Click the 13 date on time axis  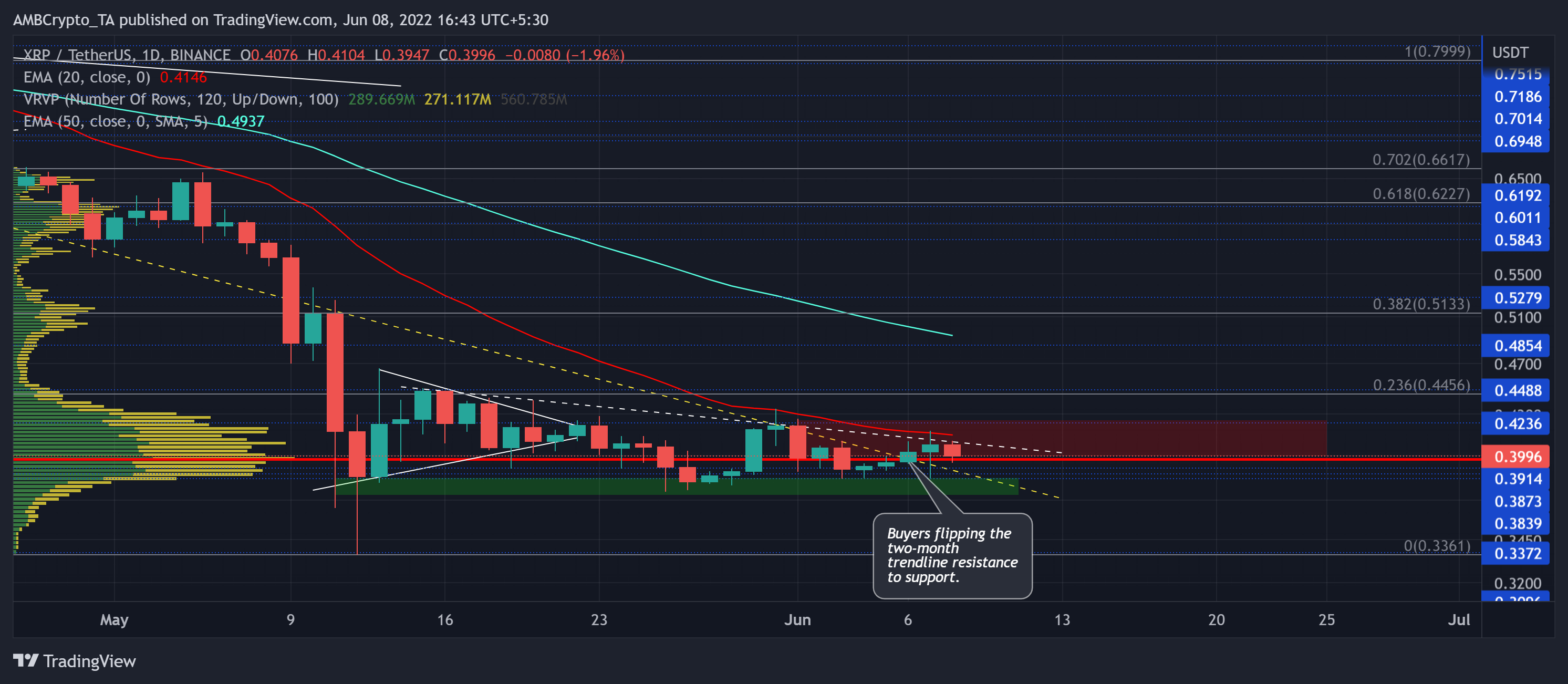point(1062,620)
